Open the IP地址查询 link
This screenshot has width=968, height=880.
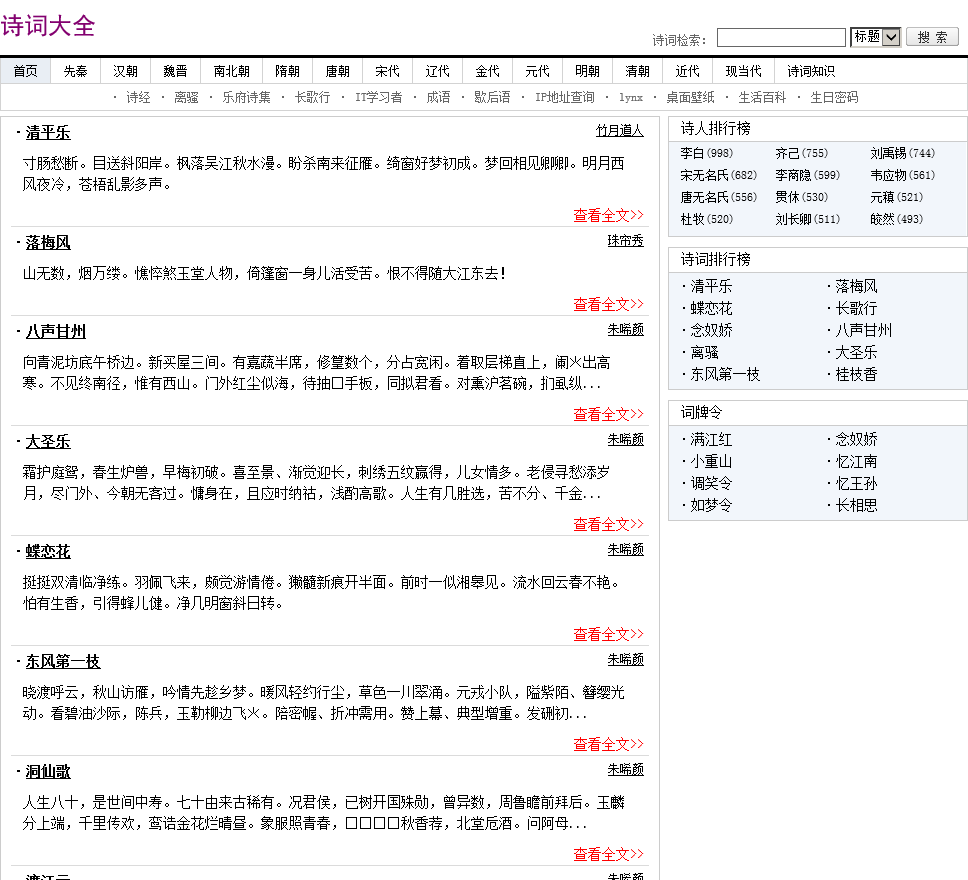[564, 98]
